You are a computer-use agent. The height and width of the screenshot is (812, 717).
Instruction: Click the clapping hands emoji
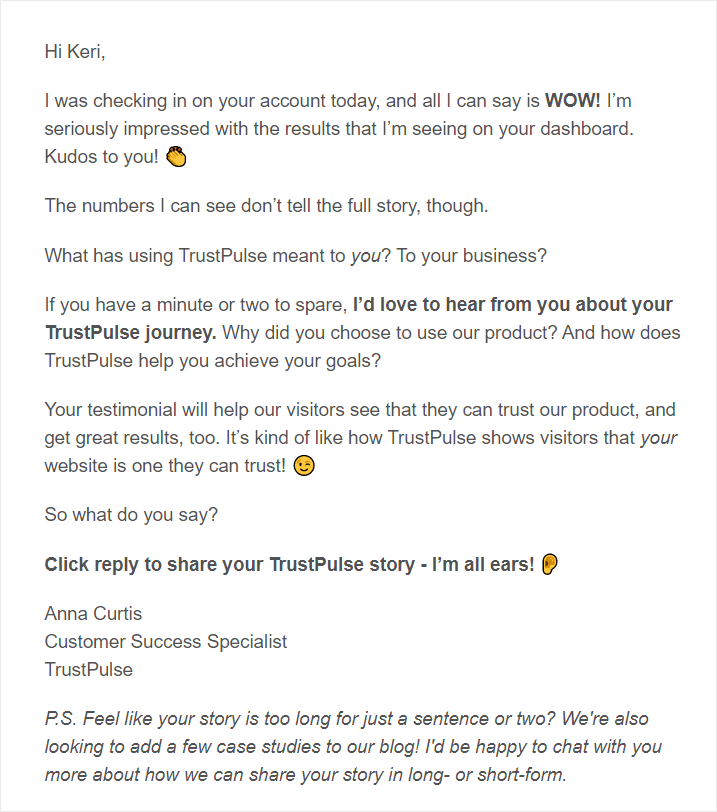pyautogui.click(x=177, y=157)
